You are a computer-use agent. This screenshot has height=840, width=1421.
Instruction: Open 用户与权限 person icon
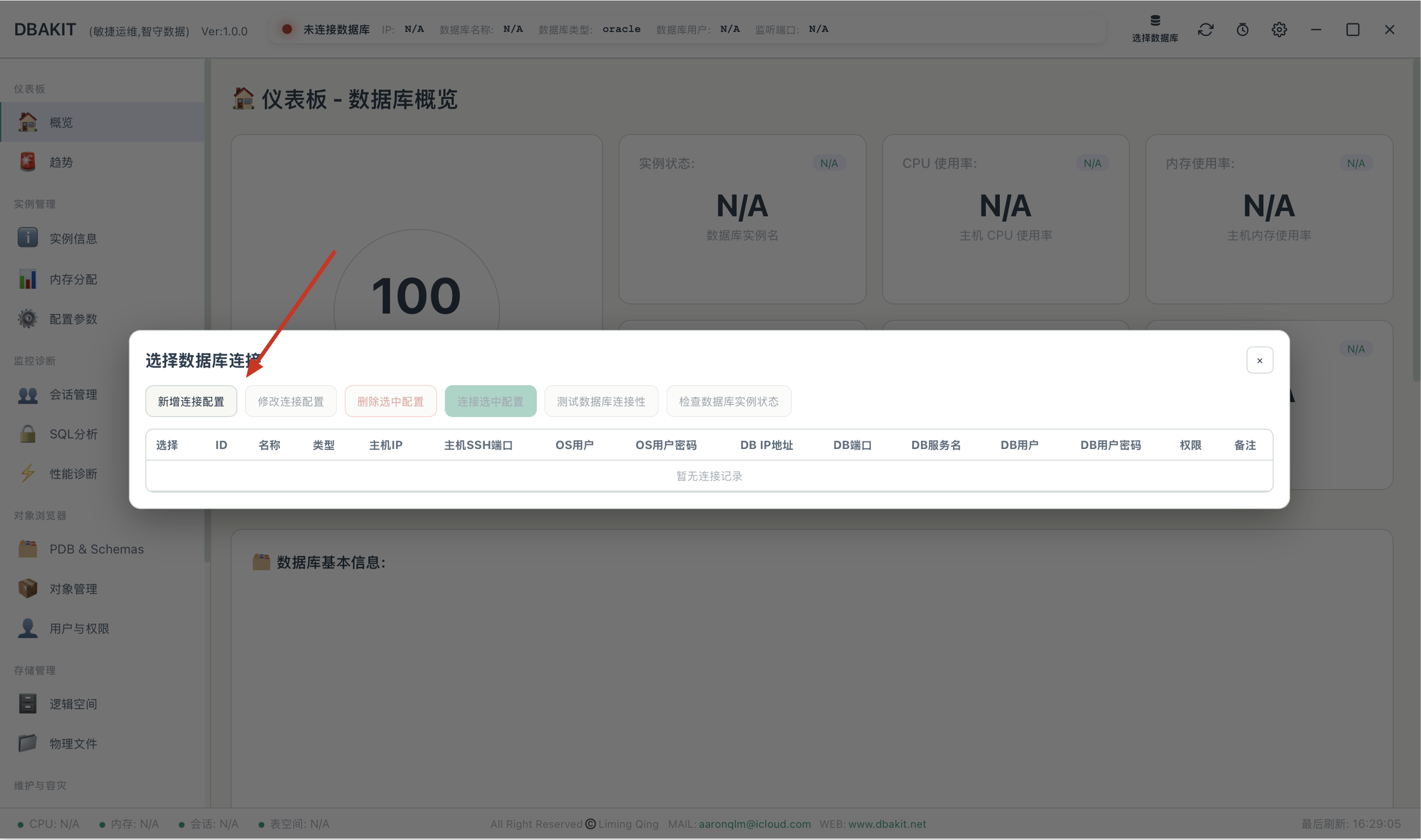pyautogui.click(x=27, y=629)
